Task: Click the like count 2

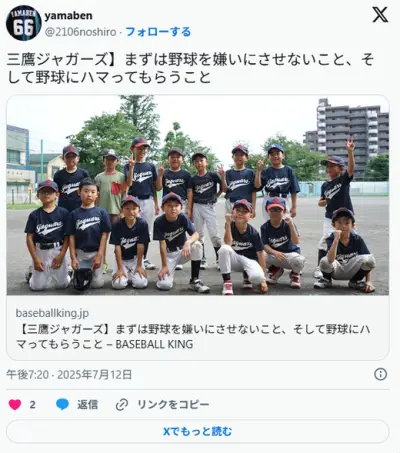Action: click(x=32, y=405)
